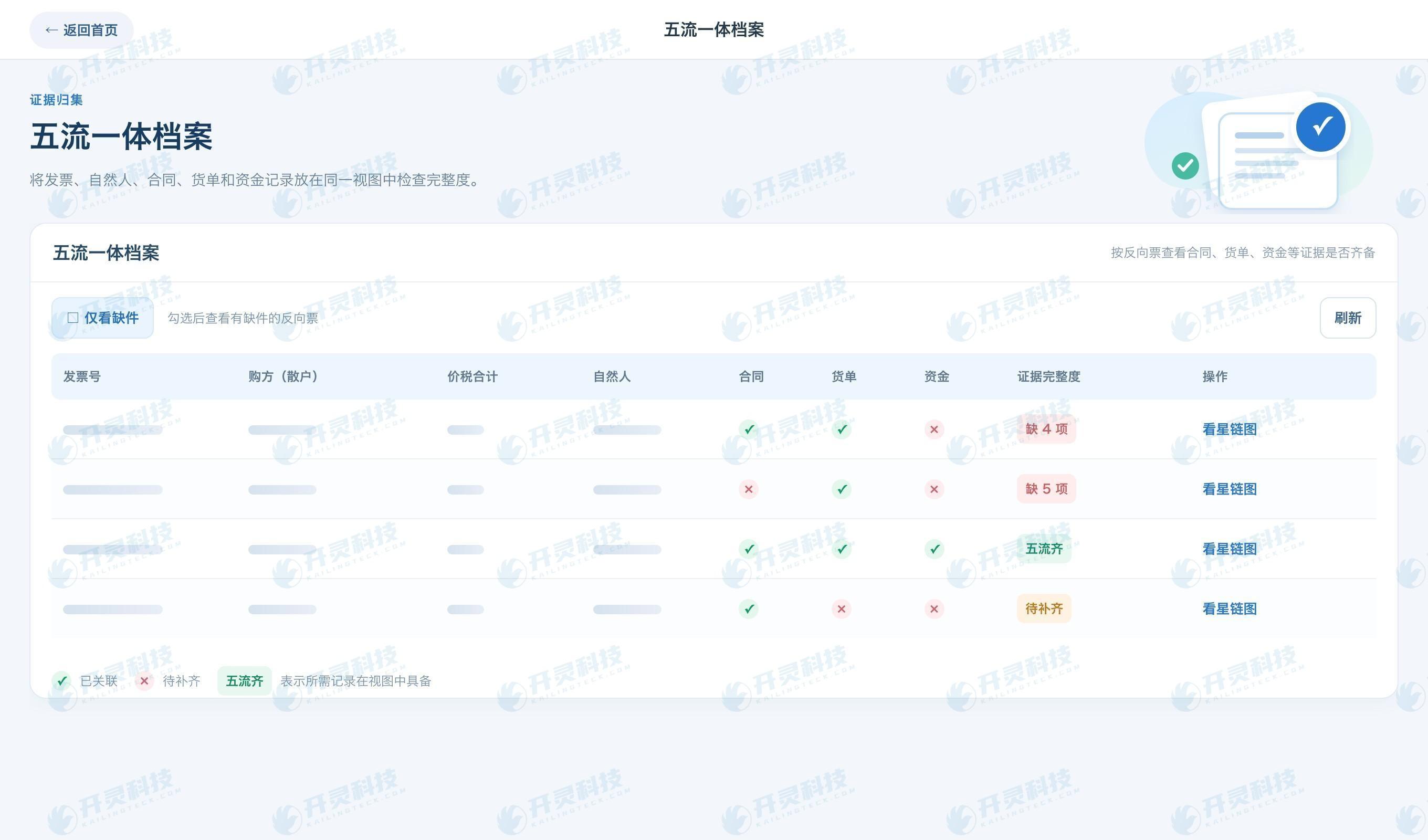Click the blue checkmark circle in the header illustration
Screen dimensions: 1428x840
click(1321, 127)
